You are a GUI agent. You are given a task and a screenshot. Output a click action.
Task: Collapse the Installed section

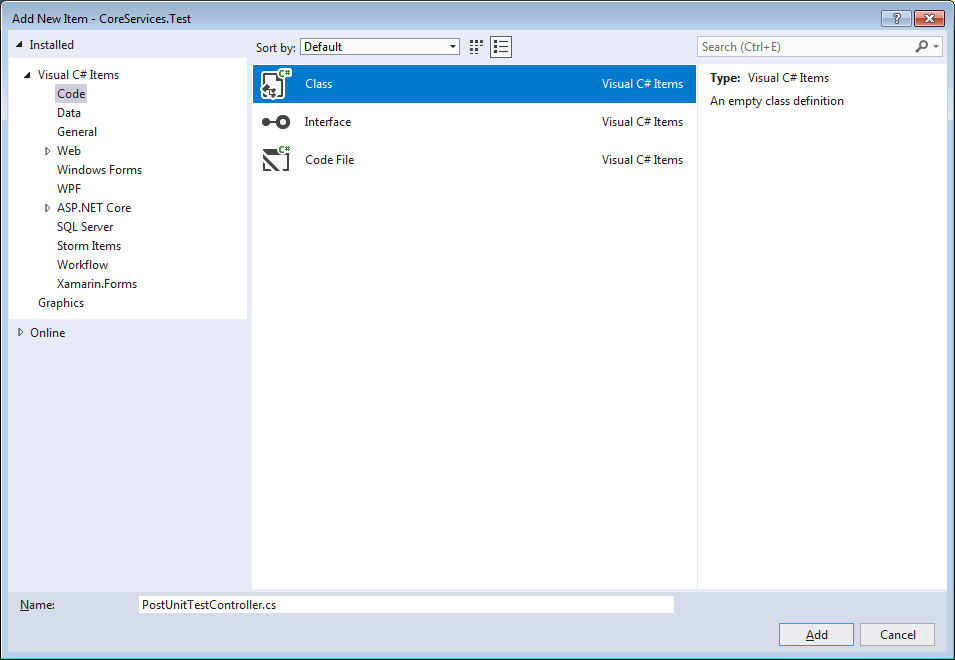19,44
